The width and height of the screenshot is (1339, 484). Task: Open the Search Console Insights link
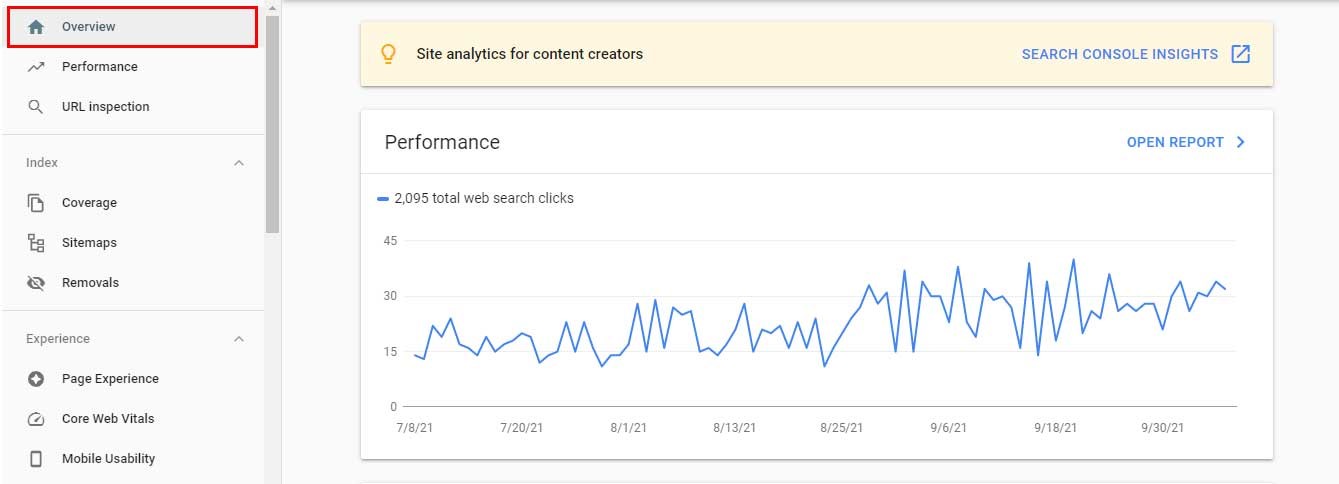pos(1119,54)
